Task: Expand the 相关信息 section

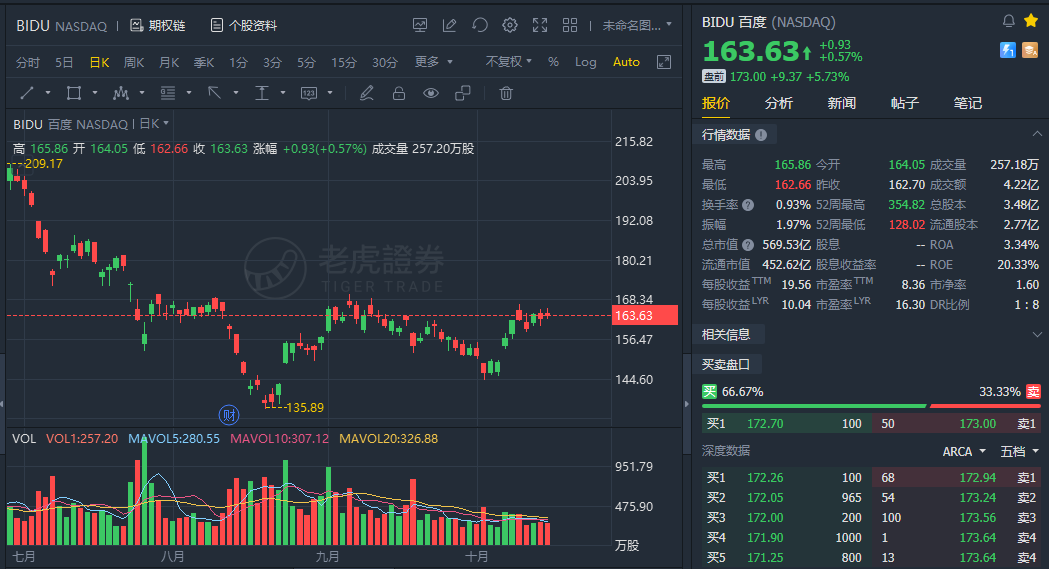Action: pos(1037,334)
